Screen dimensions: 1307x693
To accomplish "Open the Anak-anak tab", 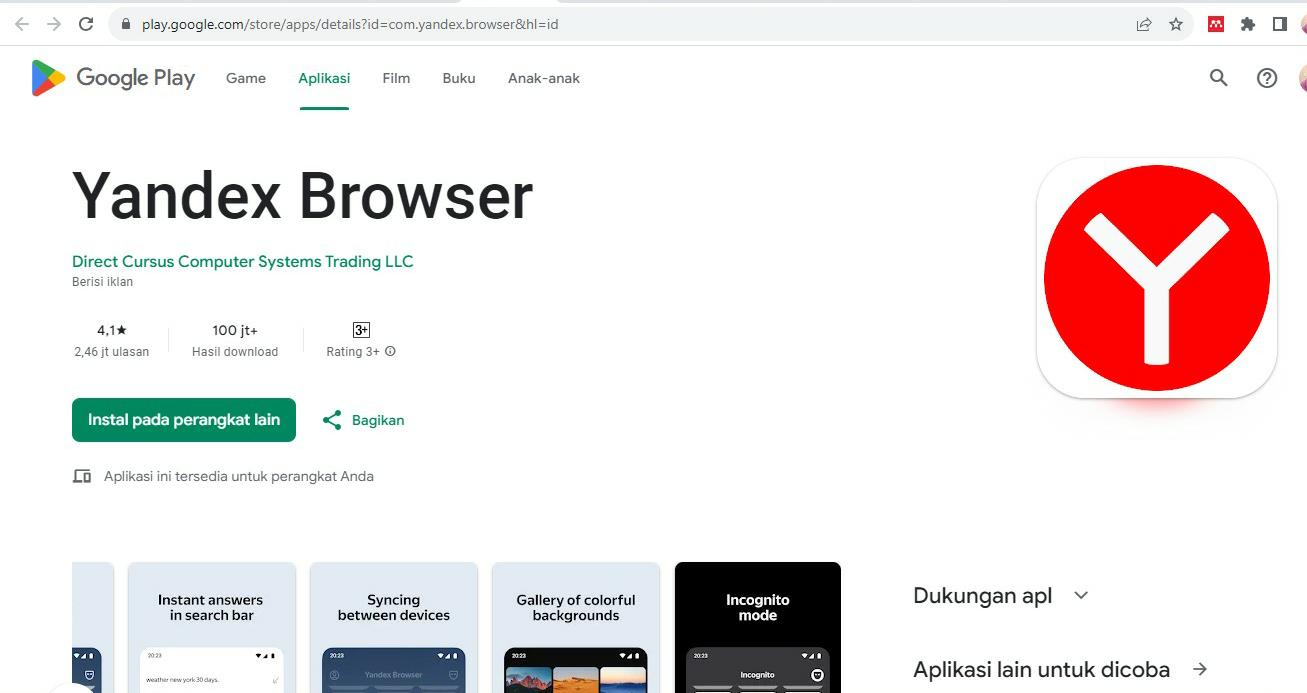I will [544, 78].
